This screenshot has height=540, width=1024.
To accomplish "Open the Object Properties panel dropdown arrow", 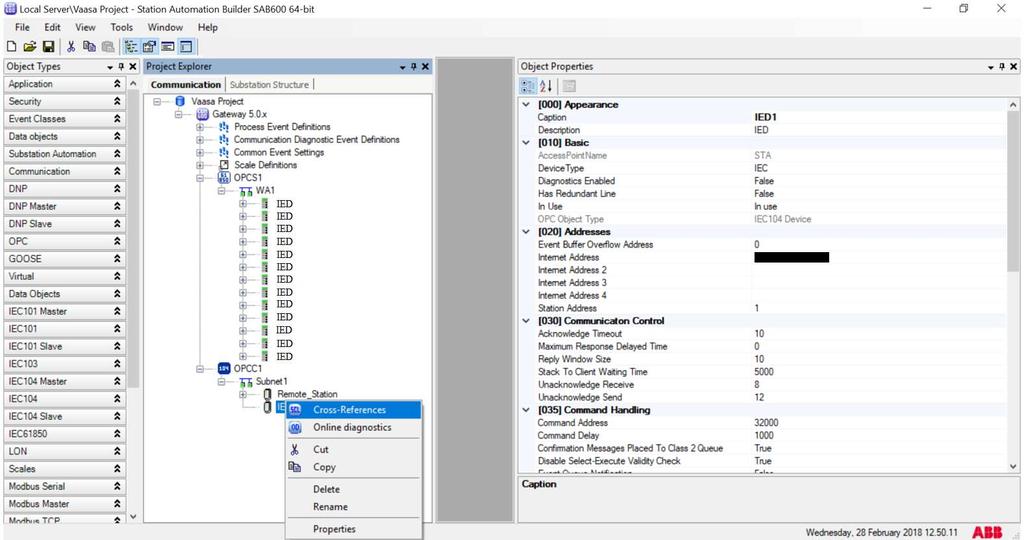I will tap(991, 67).
